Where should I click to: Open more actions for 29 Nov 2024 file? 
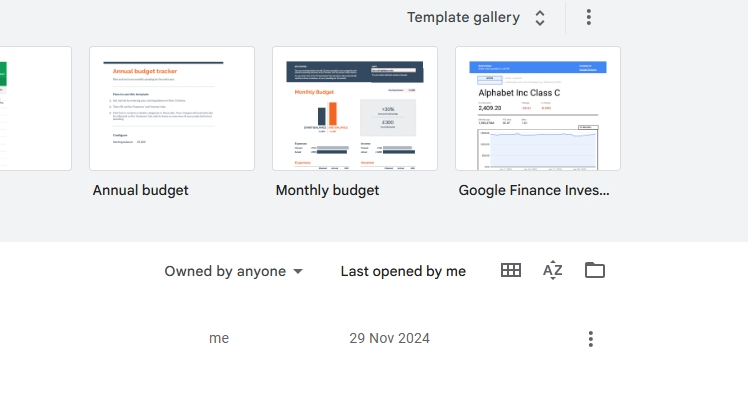(591, 339)
